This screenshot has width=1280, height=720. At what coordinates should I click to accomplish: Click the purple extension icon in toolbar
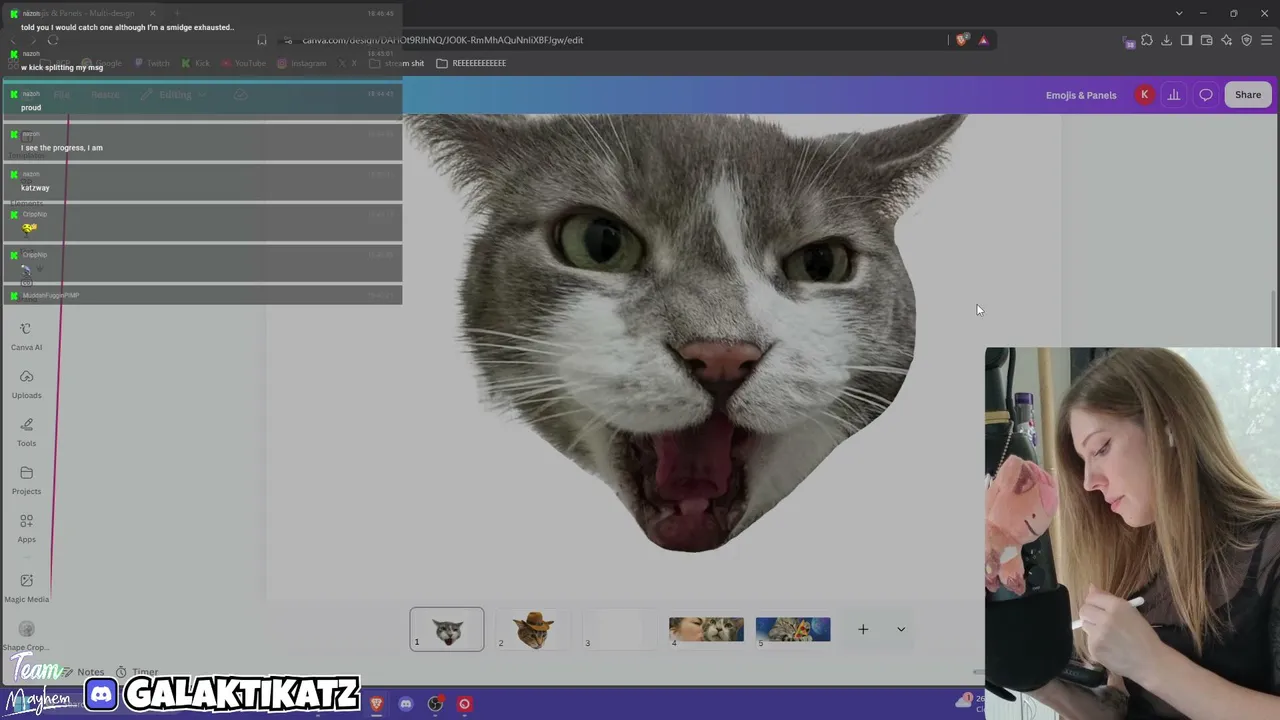[1129, 41]
